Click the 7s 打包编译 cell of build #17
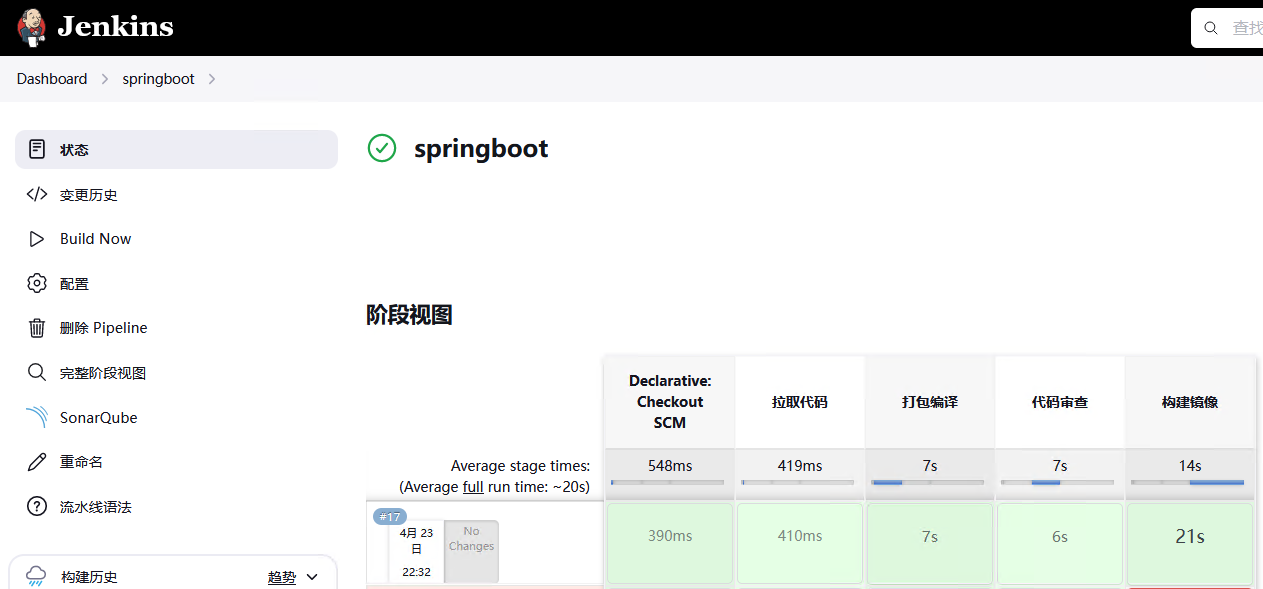This screenshot has width=1263, height=589. pos(930,543)
